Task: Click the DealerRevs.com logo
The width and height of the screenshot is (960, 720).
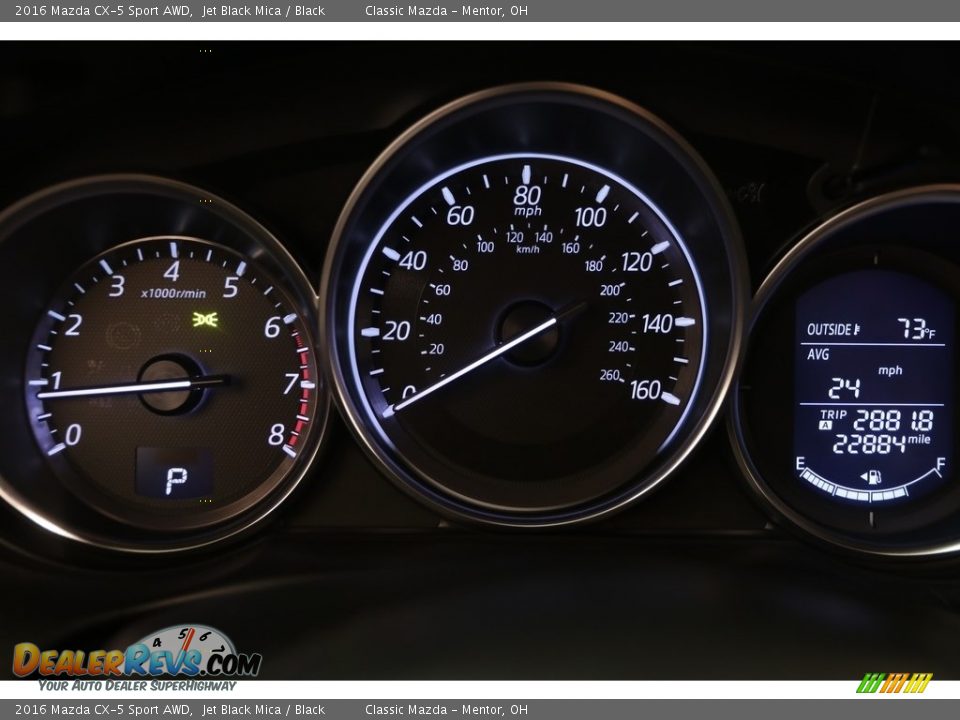Action: (x=137, y=658)
